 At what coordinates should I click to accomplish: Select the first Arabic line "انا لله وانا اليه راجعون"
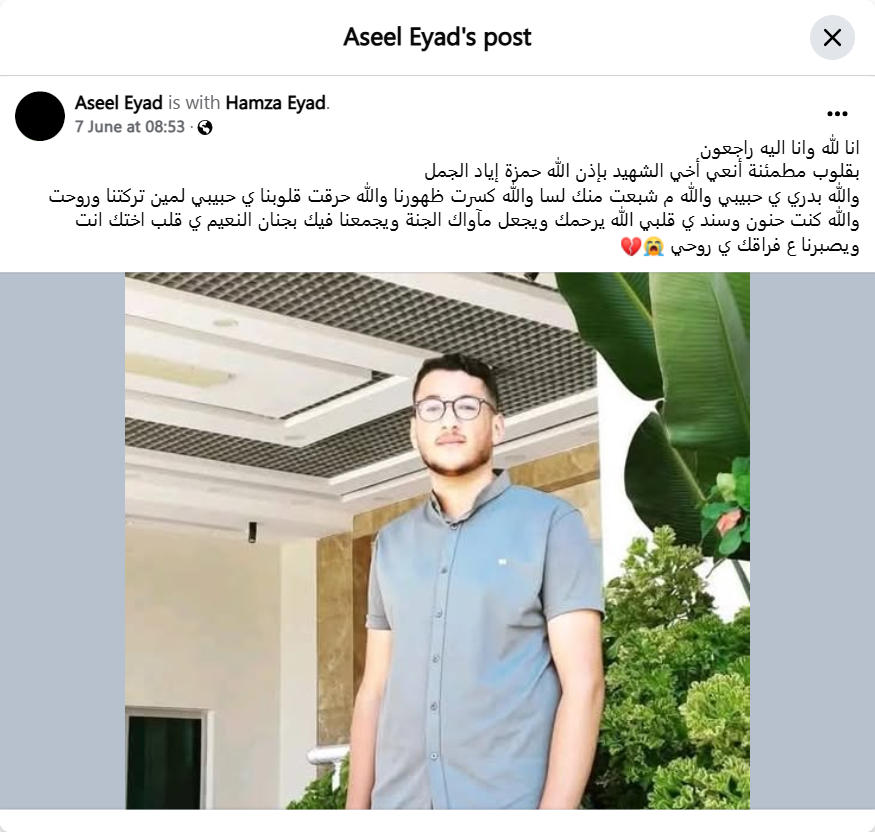point(780,148)
